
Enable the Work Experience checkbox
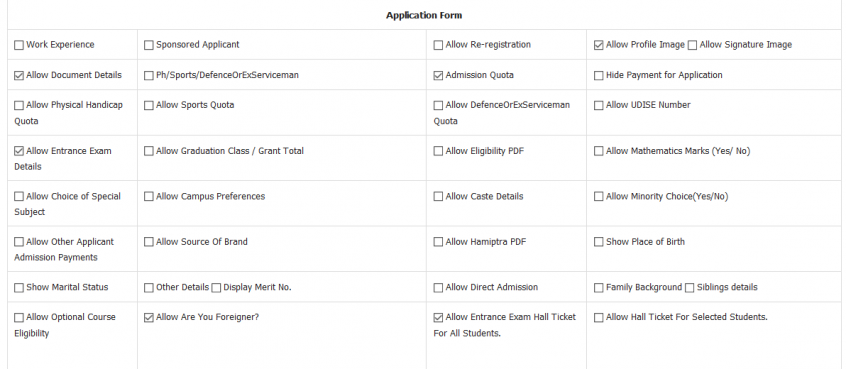[x=19, y=45]
